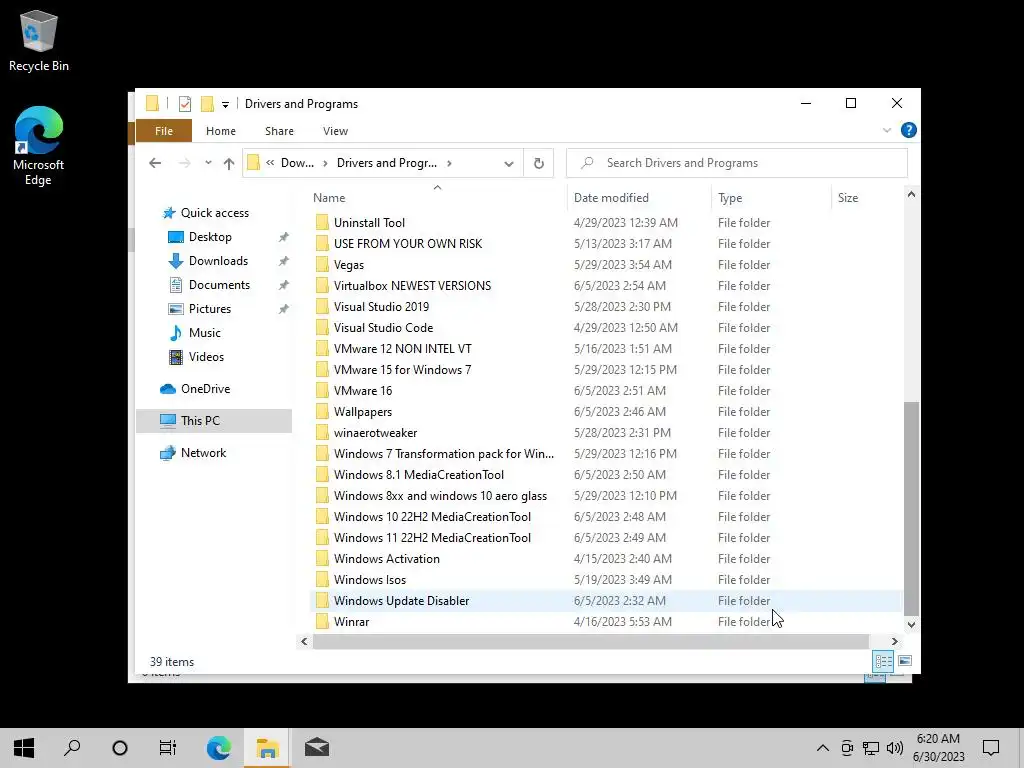Select the Visual Studio 2019 folder icon
The height and width of the screenshot is (768, 1024).
tap(322, 307)
